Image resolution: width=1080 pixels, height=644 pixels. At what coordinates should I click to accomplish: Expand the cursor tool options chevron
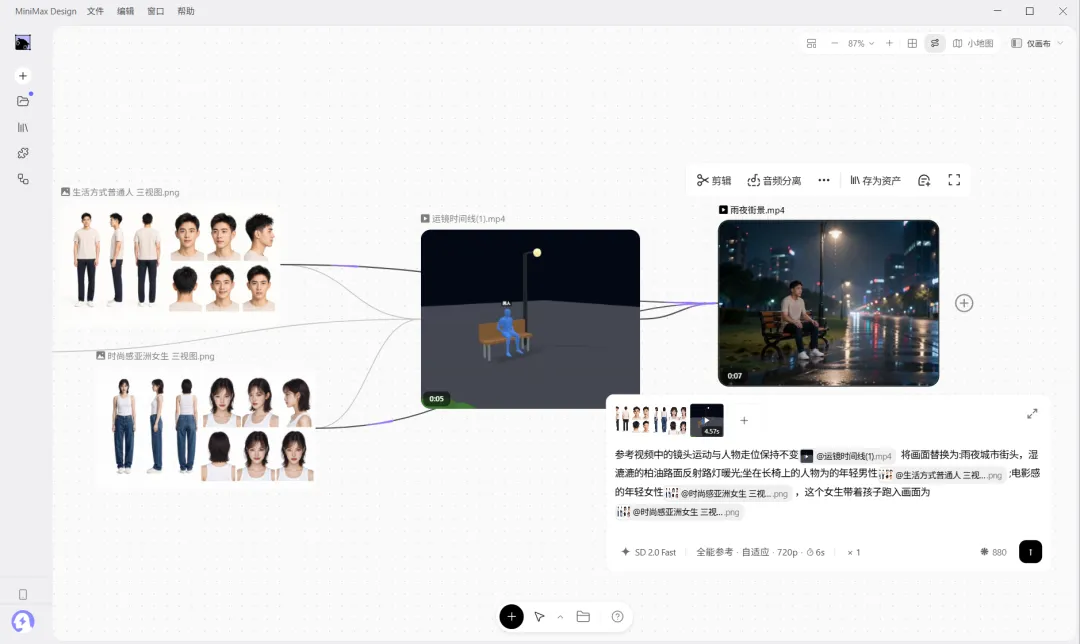point(560,617)
